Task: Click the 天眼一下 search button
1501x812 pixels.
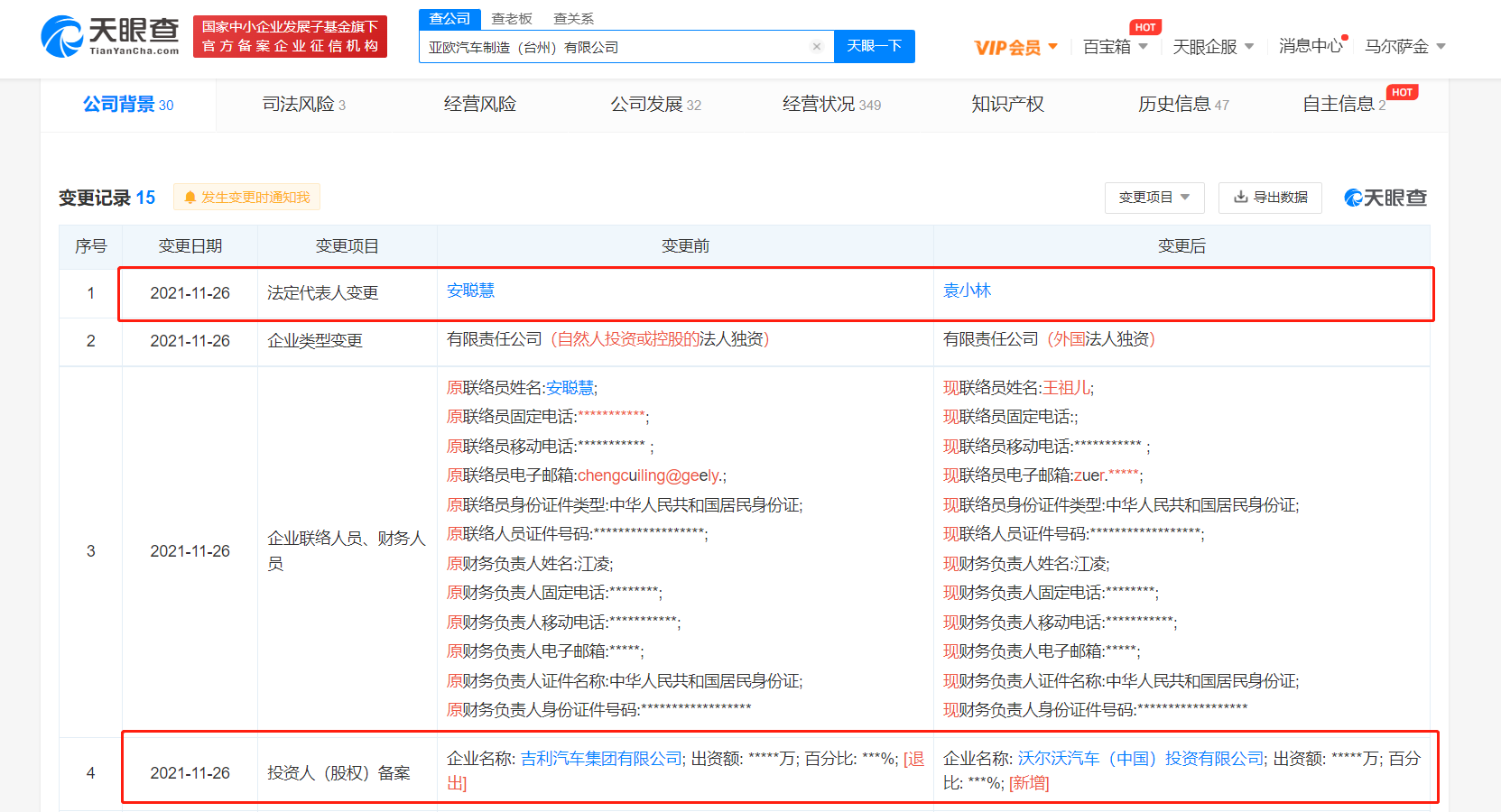Action: tap(875, 46)
